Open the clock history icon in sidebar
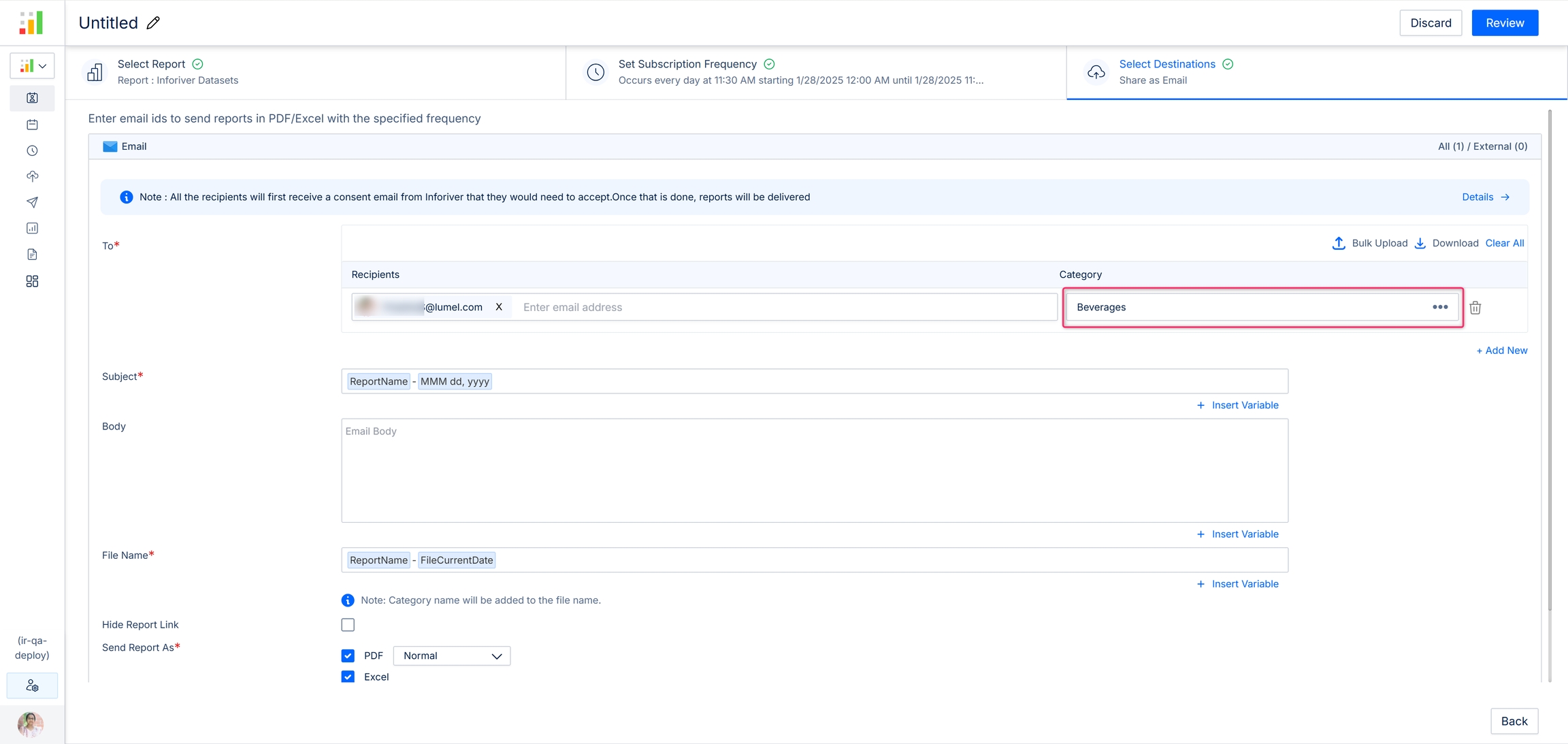This screenshot has width=1568, height=744. pos(32,150)
